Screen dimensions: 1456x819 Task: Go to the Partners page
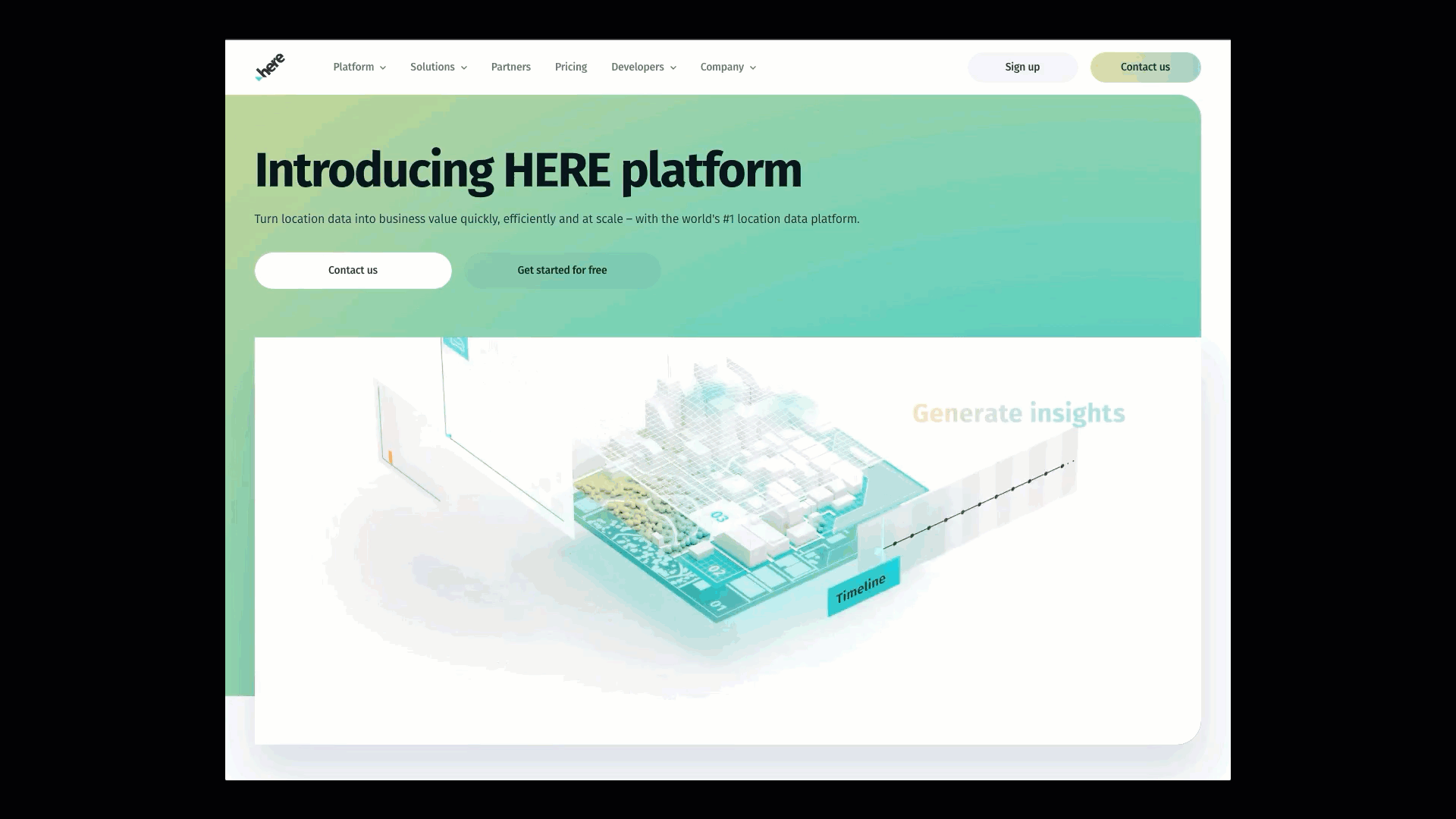[x=511, y=67]
